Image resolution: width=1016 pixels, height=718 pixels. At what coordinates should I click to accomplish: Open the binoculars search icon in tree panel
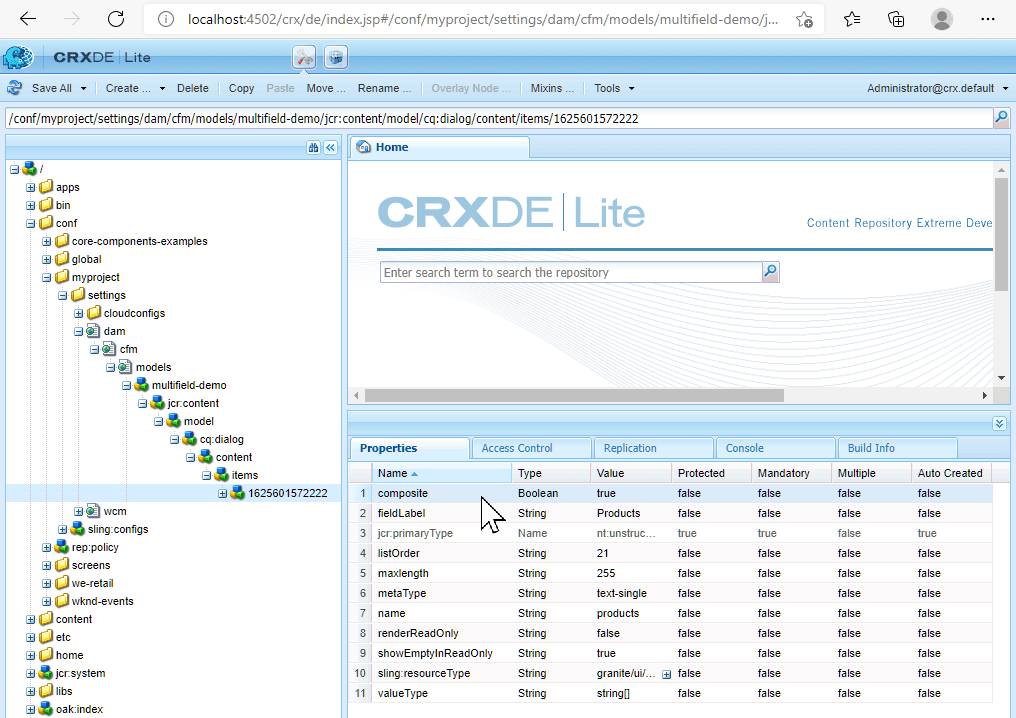pos(314,148)
